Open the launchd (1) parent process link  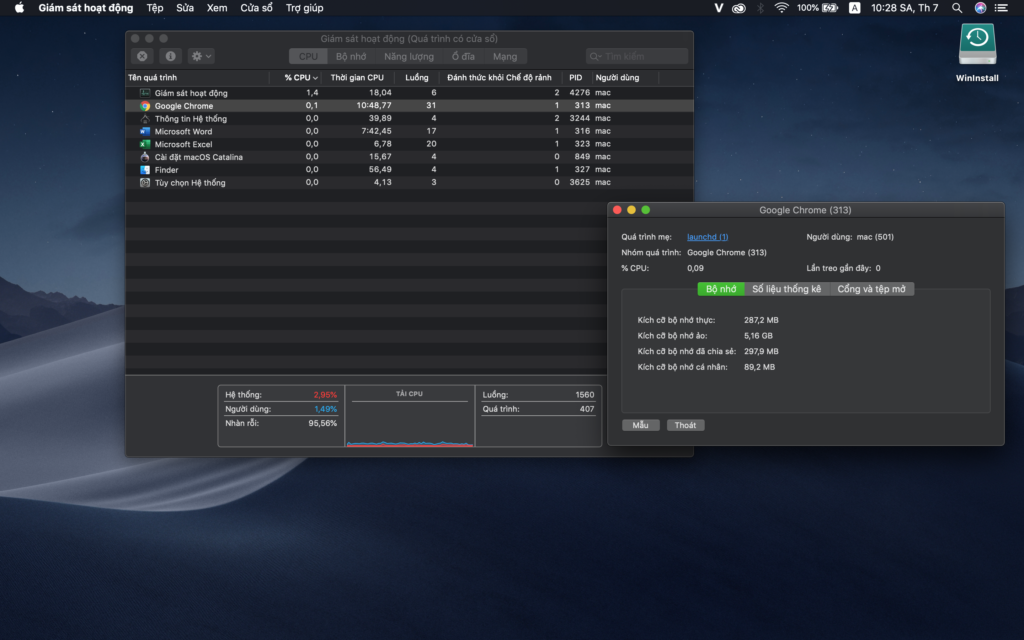[x=707, y=237]
